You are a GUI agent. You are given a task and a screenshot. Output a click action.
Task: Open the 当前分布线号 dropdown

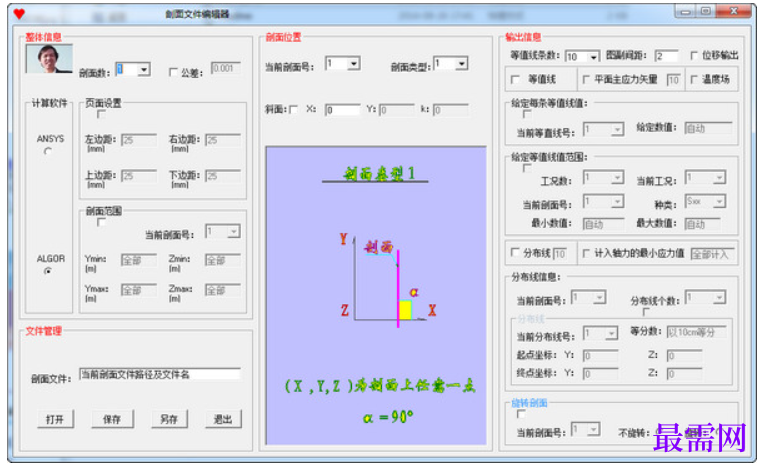[x=612, y=333]
